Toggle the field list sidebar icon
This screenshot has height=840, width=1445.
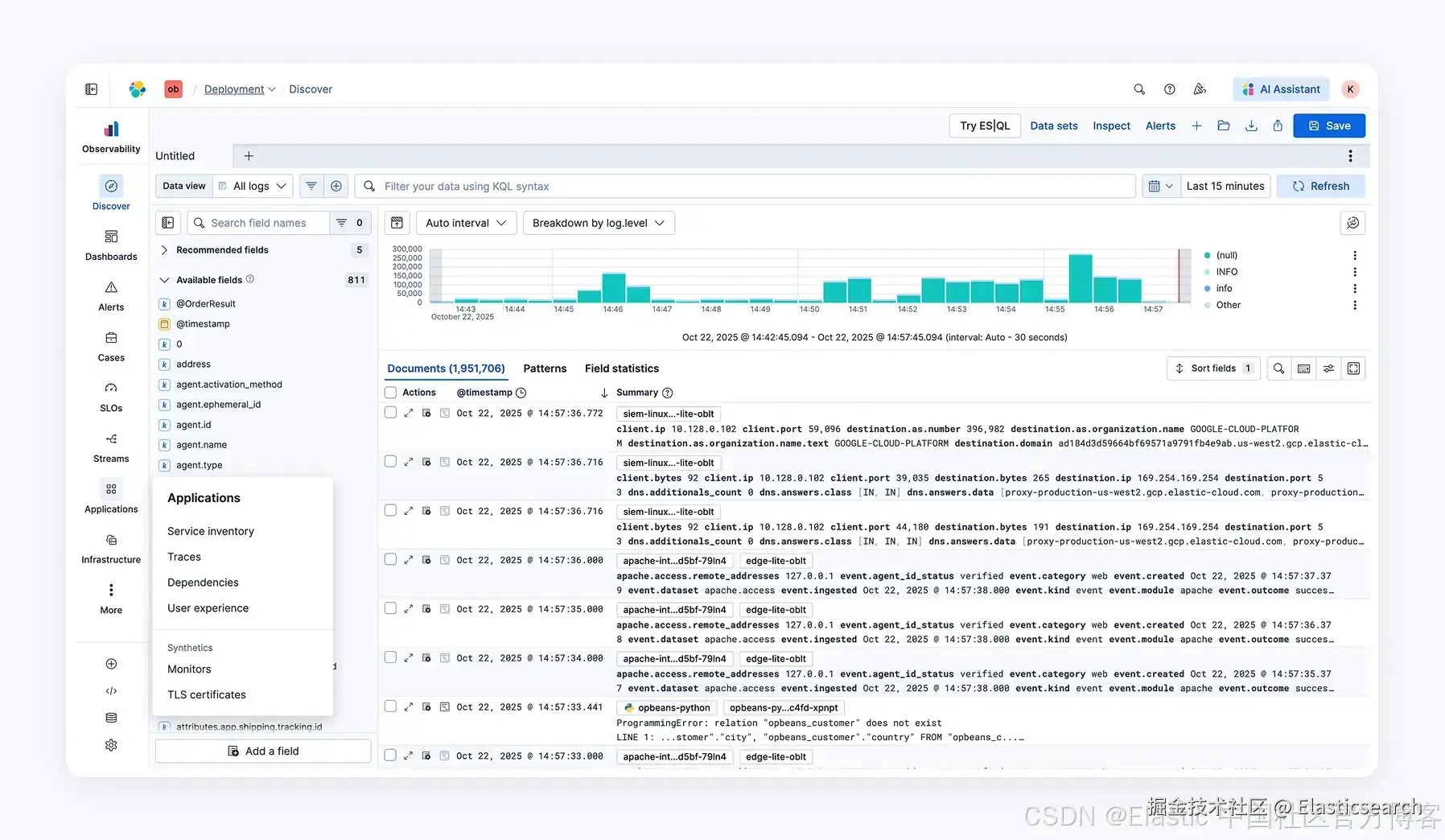pos(168,223)
